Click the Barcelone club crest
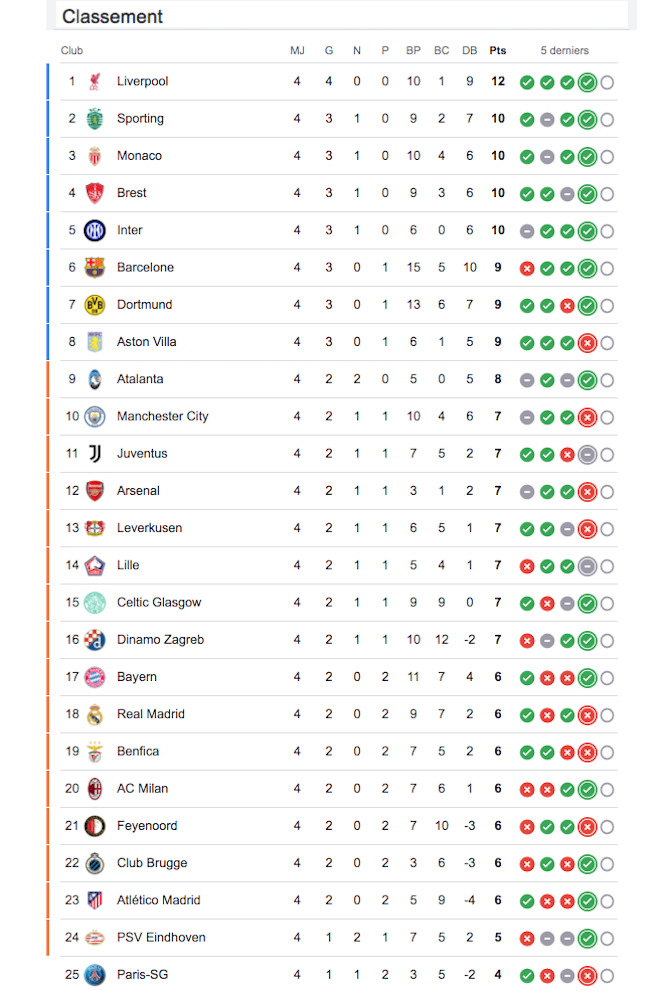 94,268
